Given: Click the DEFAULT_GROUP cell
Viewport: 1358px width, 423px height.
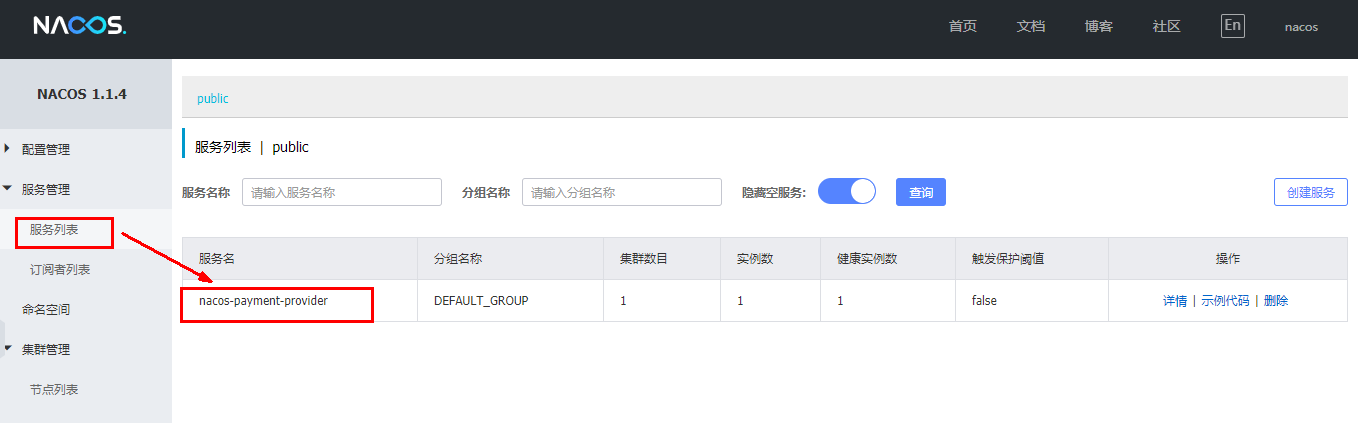Looking at the screenshot, I should (510, 300).
